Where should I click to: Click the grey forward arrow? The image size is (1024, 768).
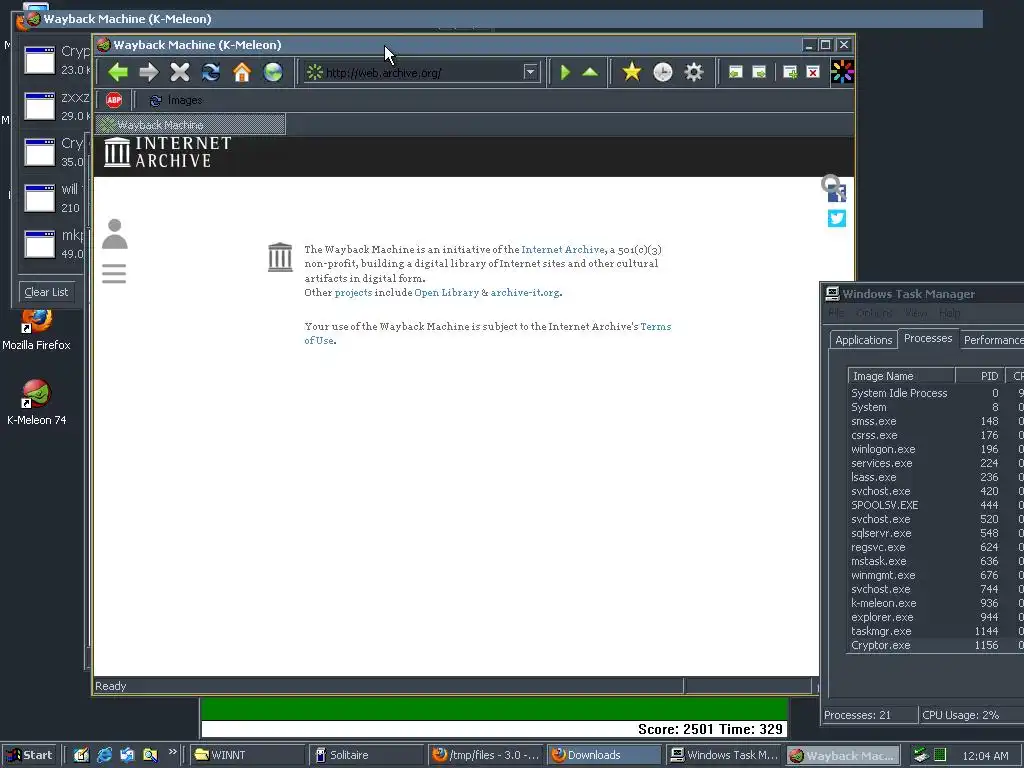(x=149, y=72)
